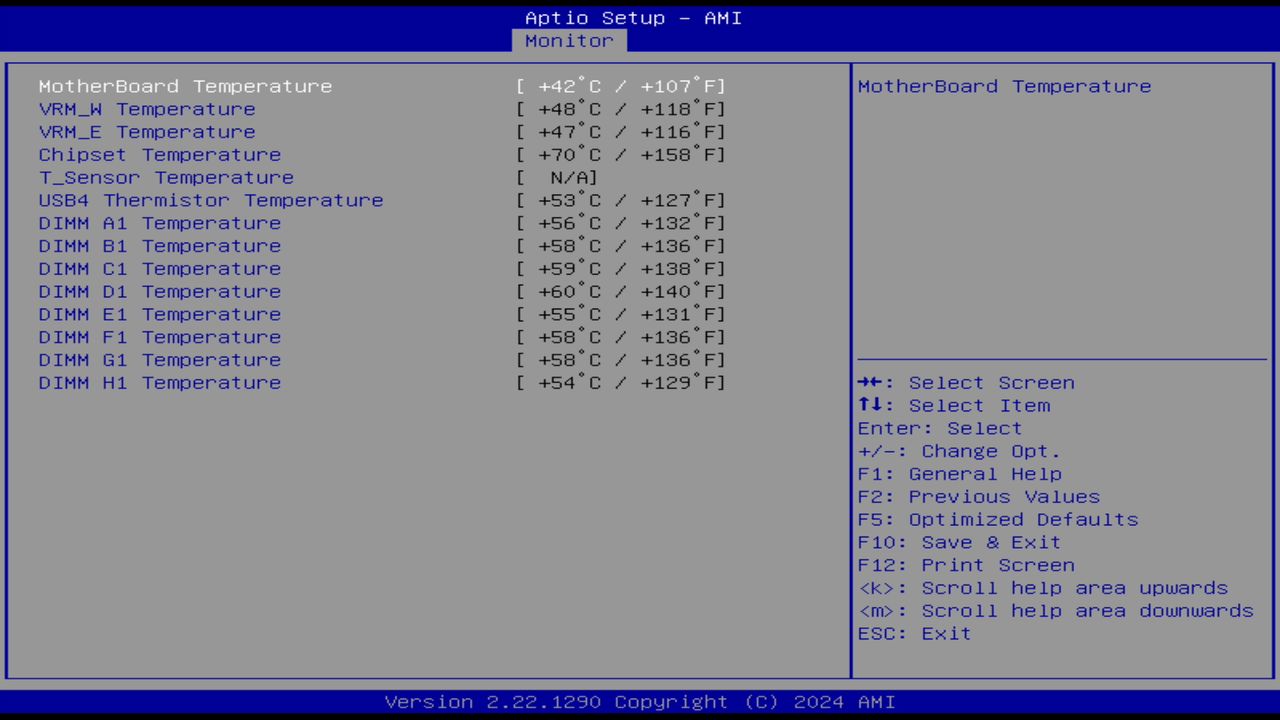Click DIMM G1 value +58°C / +136°F
This screenshot has height=720, width=1280.
tap(621, 360)
